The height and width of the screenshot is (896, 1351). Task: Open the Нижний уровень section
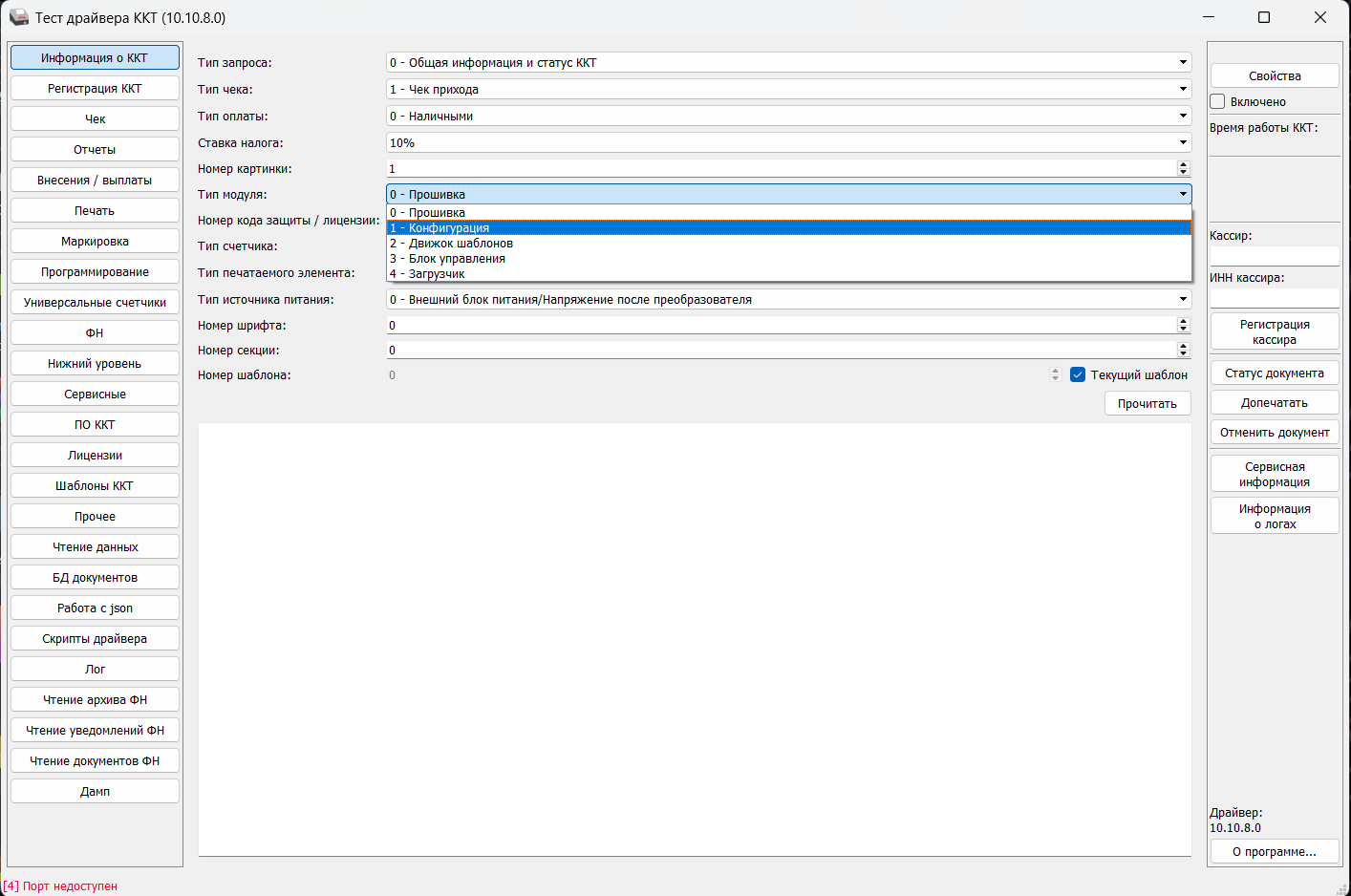coord(95,363)
